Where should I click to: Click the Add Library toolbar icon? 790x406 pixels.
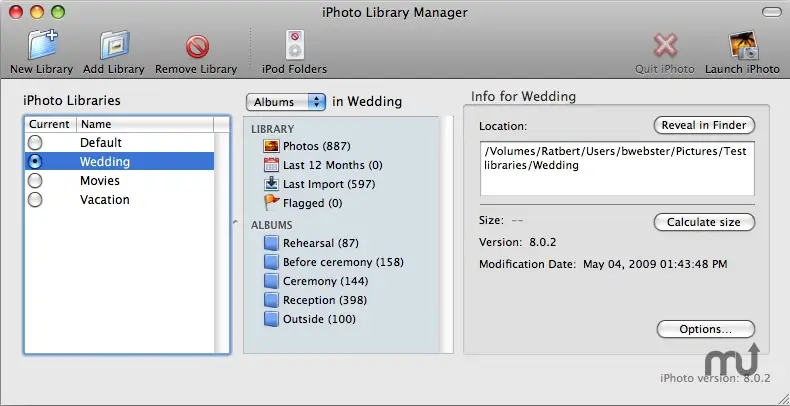[114, 46]
